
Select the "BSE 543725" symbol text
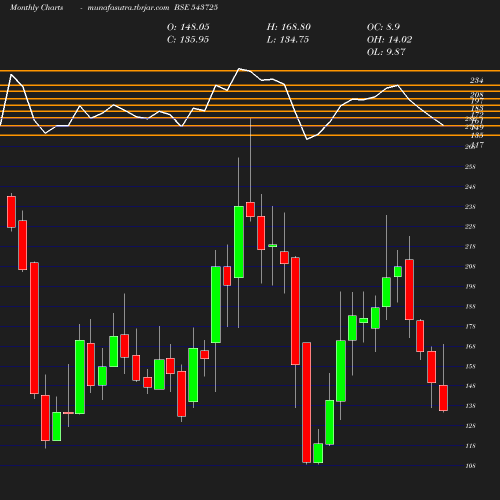pyautogui.click(x=196, y=8)
